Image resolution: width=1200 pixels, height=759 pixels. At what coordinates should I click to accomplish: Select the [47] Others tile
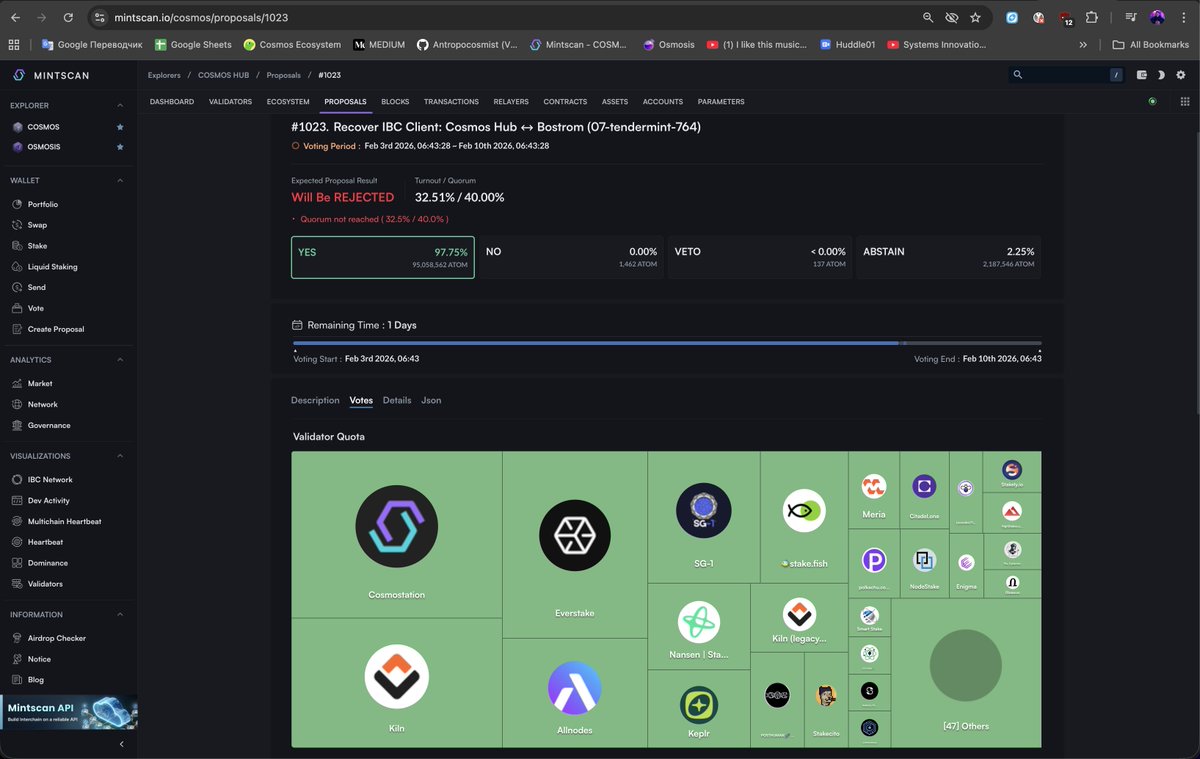pyautogui.click(x=966, y=673)
